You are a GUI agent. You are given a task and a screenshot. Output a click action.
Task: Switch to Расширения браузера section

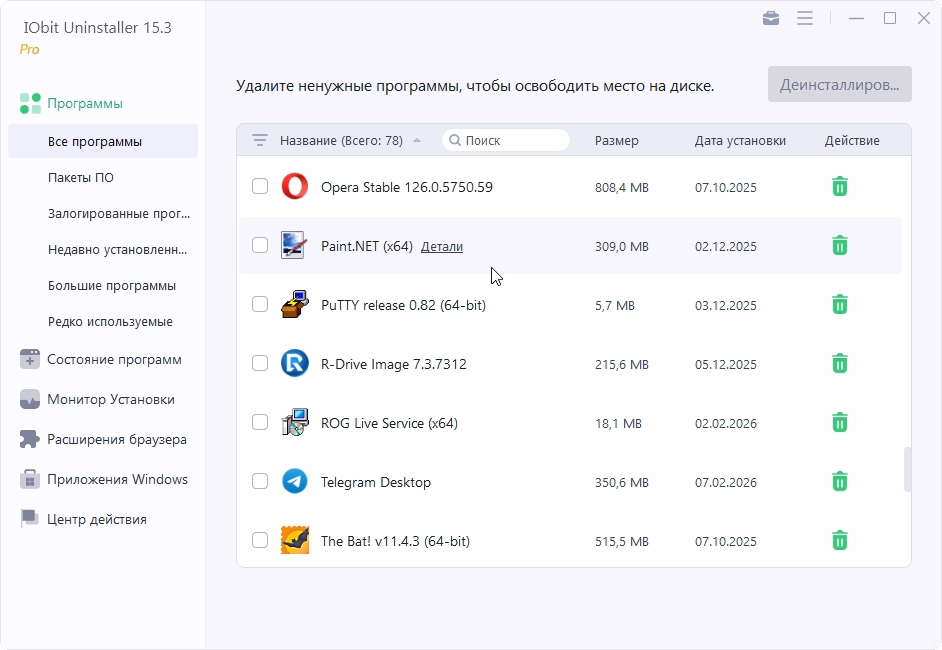(x=116, y=439)
